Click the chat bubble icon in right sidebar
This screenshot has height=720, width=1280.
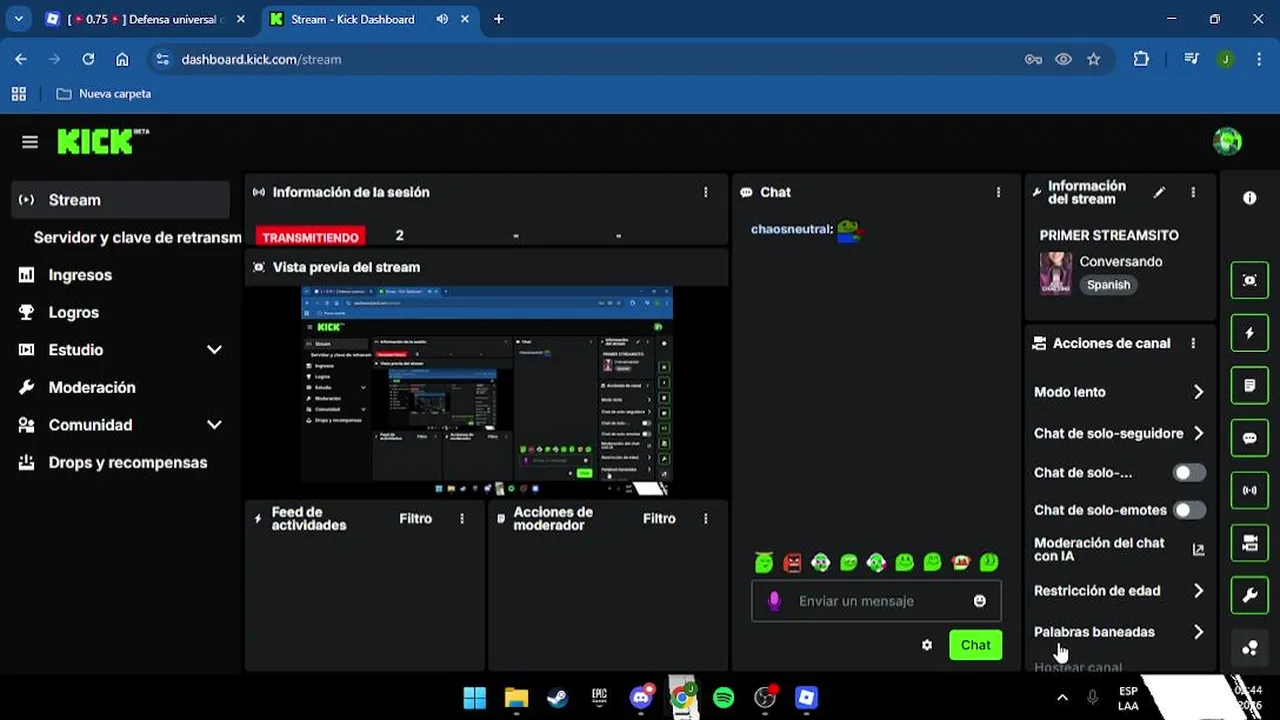point(1249,438)
